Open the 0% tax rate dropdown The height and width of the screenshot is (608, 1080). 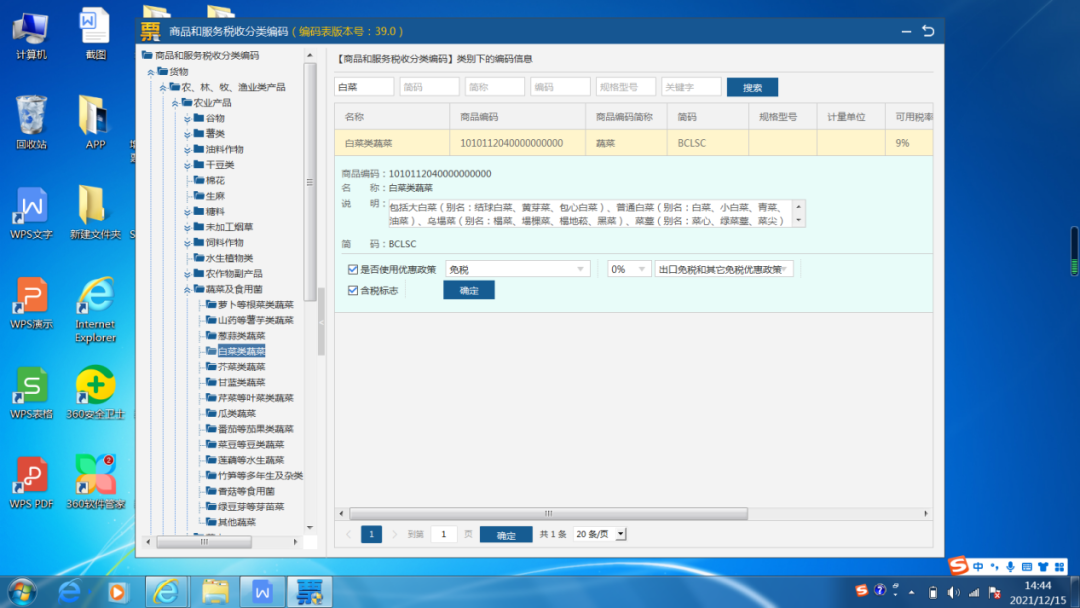click(x=628, y=269)
